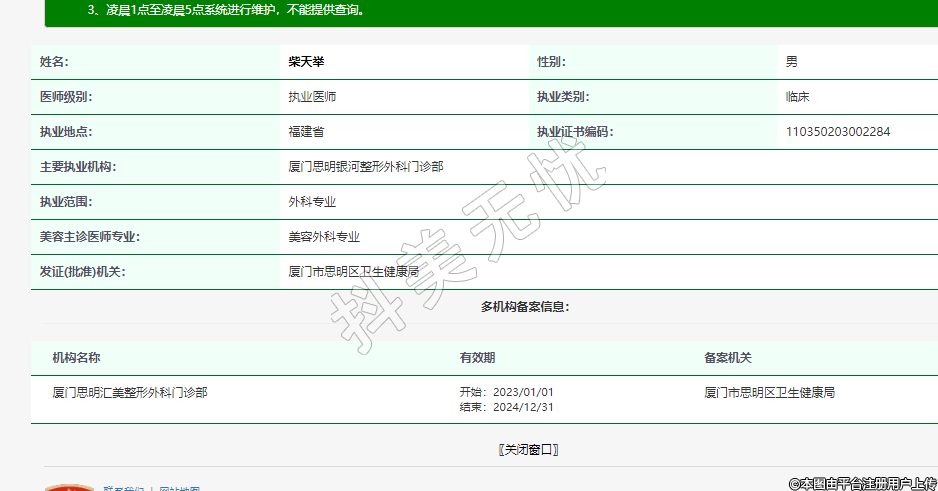
Task: Select the 厦门思明银河整形外科门诊部 institution text
Action: point(365,167)
